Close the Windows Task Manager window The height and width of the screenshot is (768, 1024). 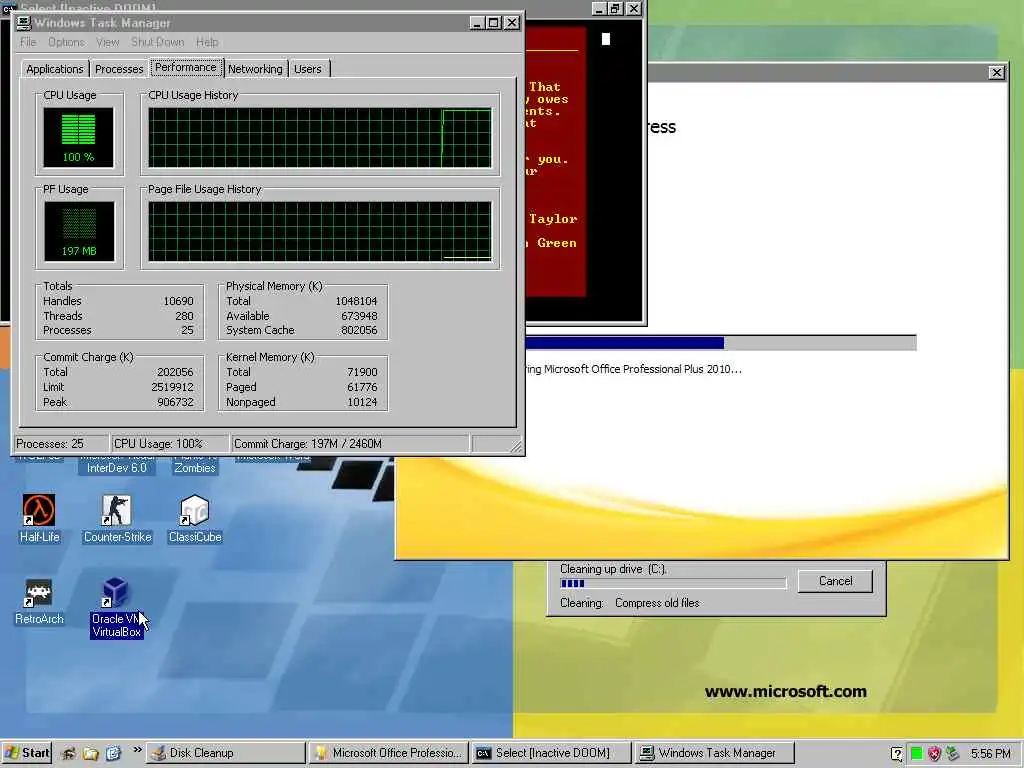[x=512, y=23]
